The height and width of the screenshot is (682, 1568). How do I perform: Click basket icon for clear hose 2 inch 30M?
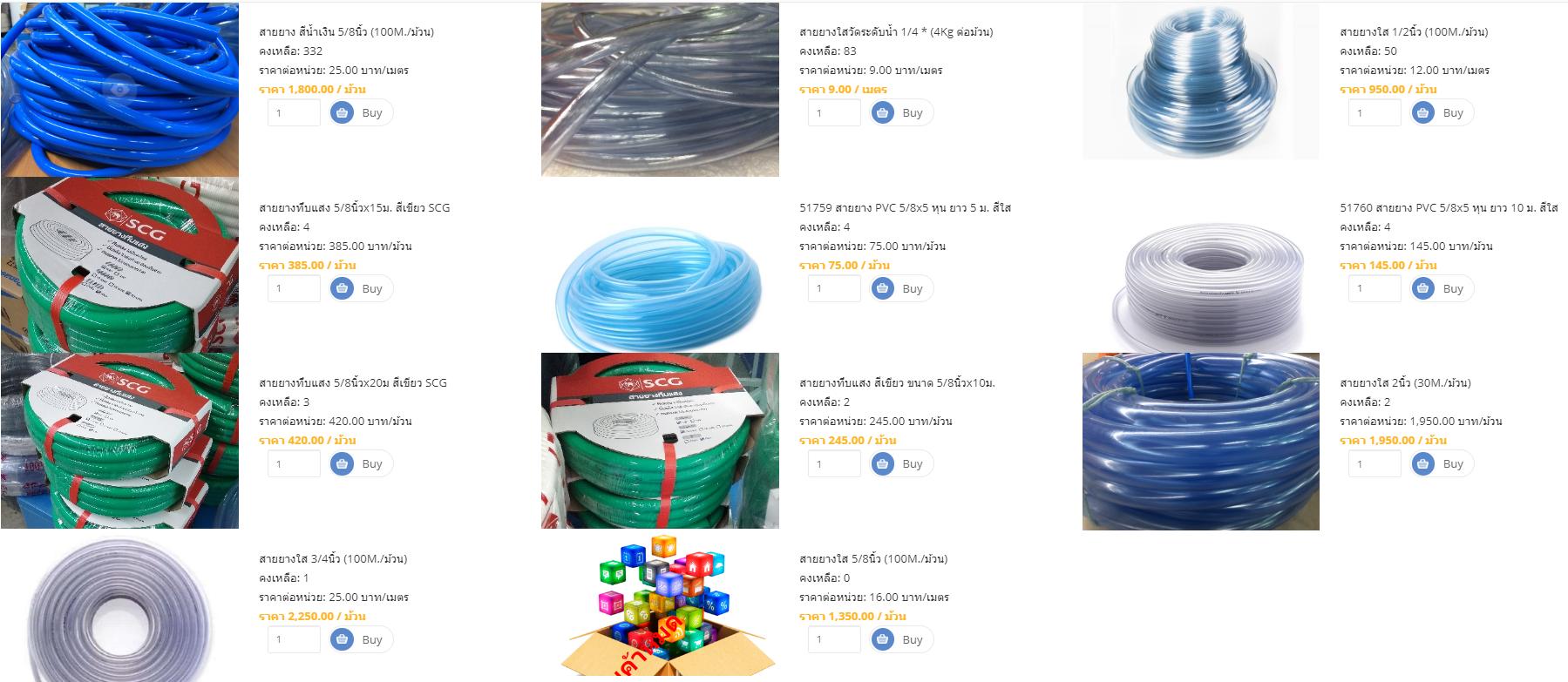1423,463
